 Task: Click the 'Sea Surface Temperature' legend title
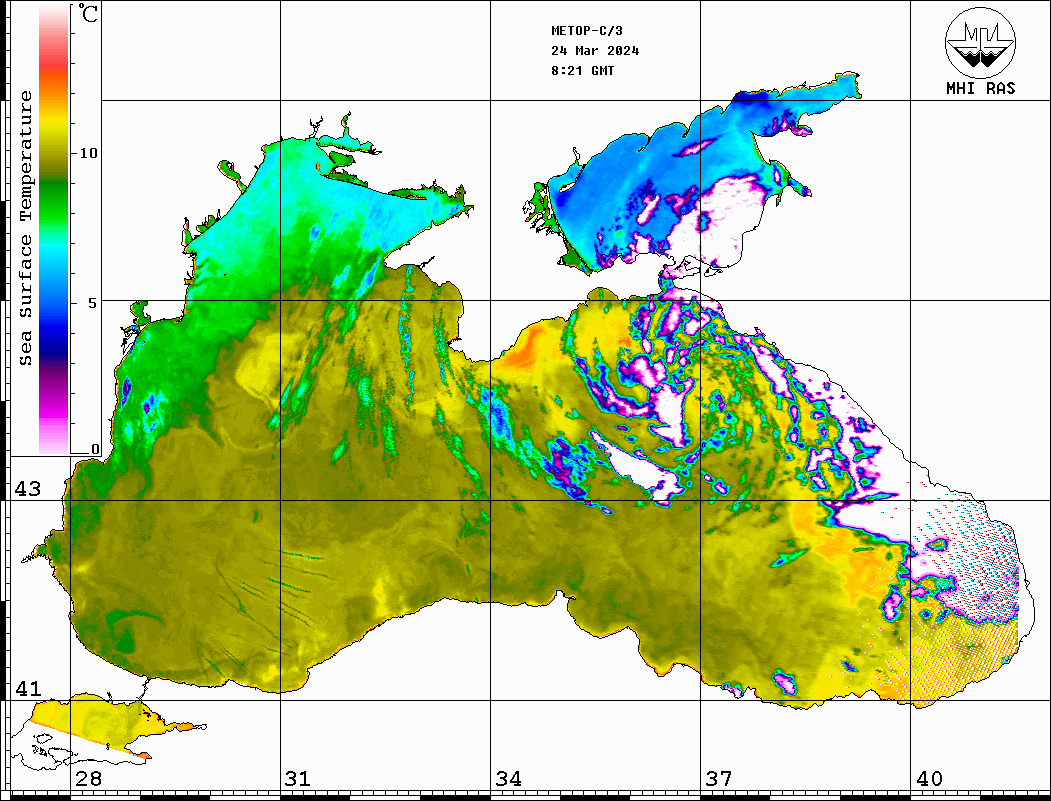tap(25, 228)
